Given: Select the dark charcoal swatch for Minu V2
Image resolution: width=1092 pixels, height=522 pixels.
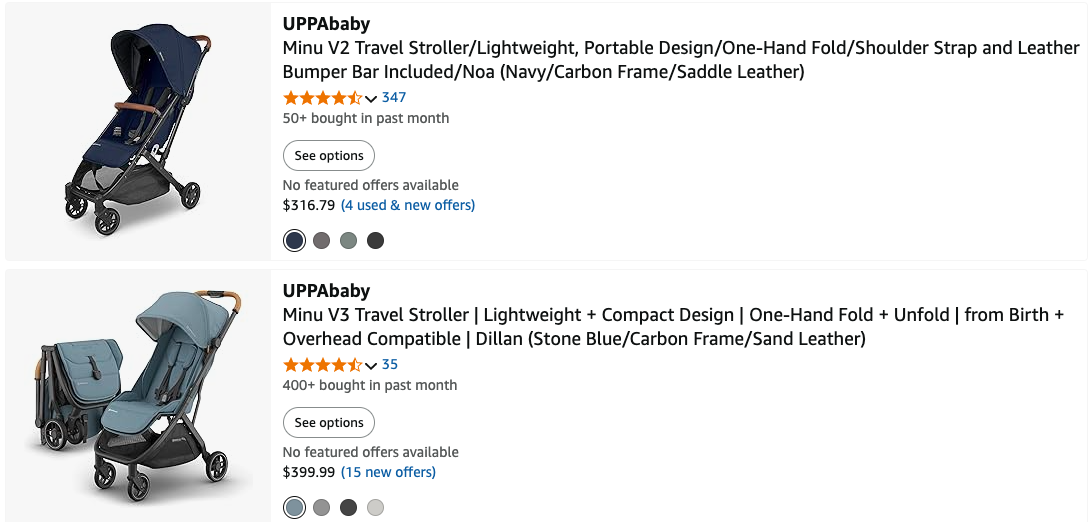Looking at the screenshot, I should [x=375, y=240].
